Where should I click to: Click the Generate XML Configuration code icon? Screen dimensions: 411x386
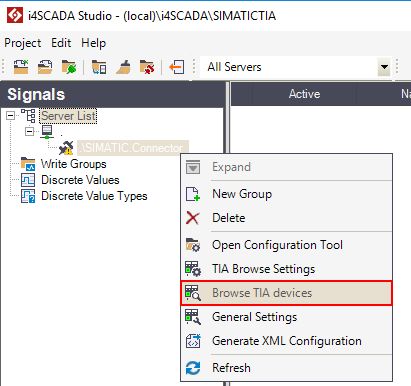(x=193, y=341)
